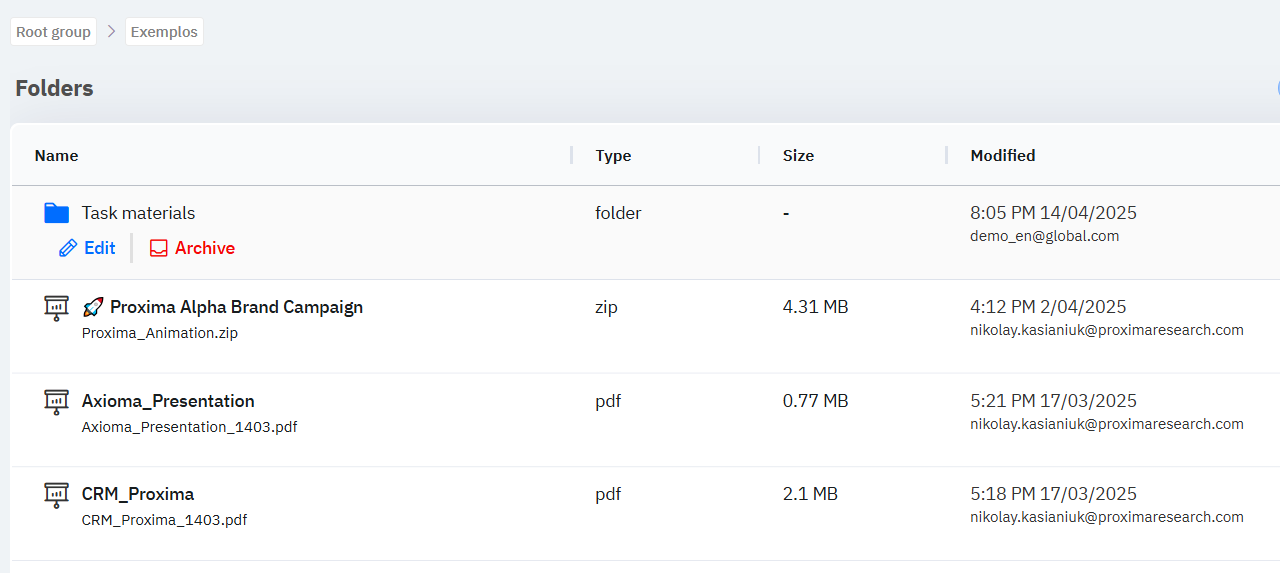
Task: Click presentation icon beside Proxima Alpha Brand Campaign
Action: pos(56,308)
